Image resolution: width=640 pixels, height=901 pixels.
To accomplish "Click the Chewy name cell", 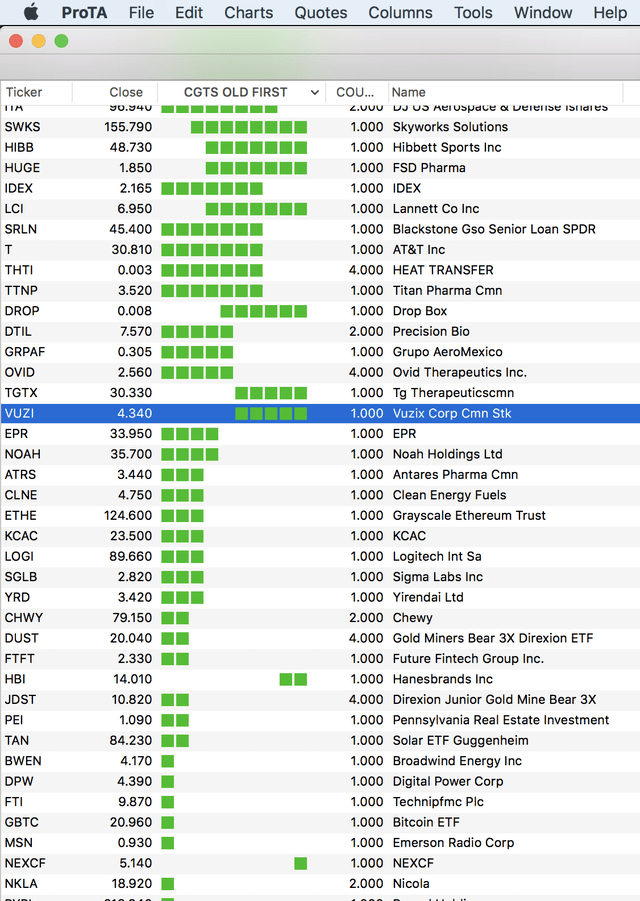I will [412, 618].
